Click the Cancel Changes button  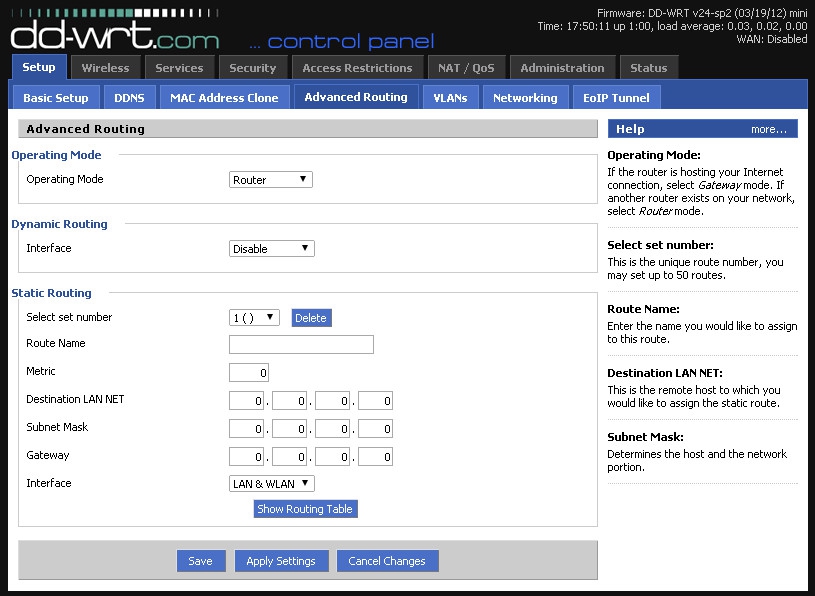coord(387,561)
